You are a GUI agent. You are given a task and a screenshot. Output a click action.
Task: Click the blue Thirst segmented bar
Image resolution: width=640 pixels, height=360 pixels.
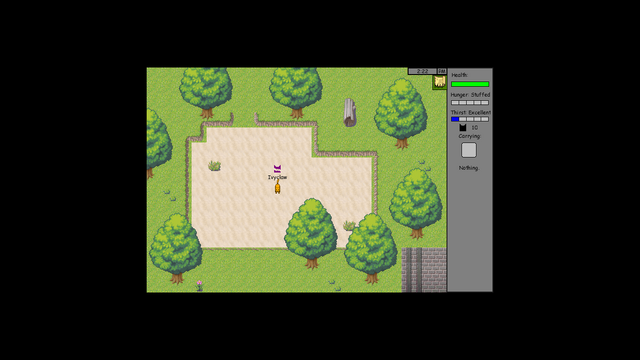470,119
